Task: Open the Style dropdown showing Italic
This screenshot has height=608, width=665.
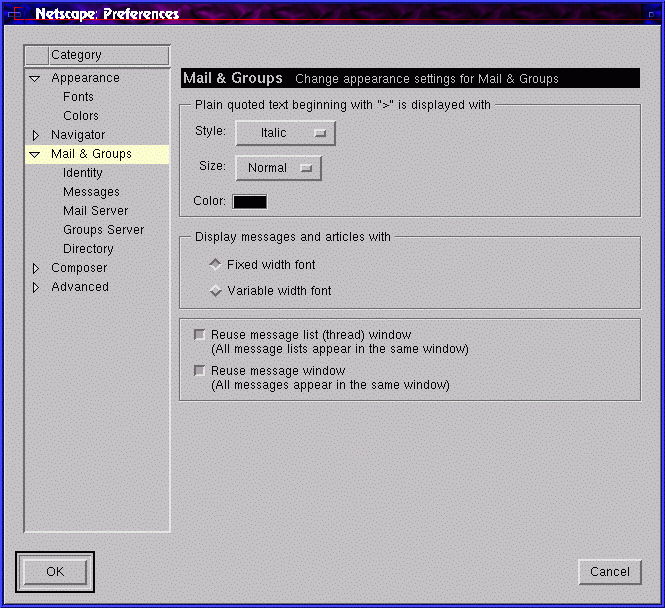Action: [x=285, y=133]
